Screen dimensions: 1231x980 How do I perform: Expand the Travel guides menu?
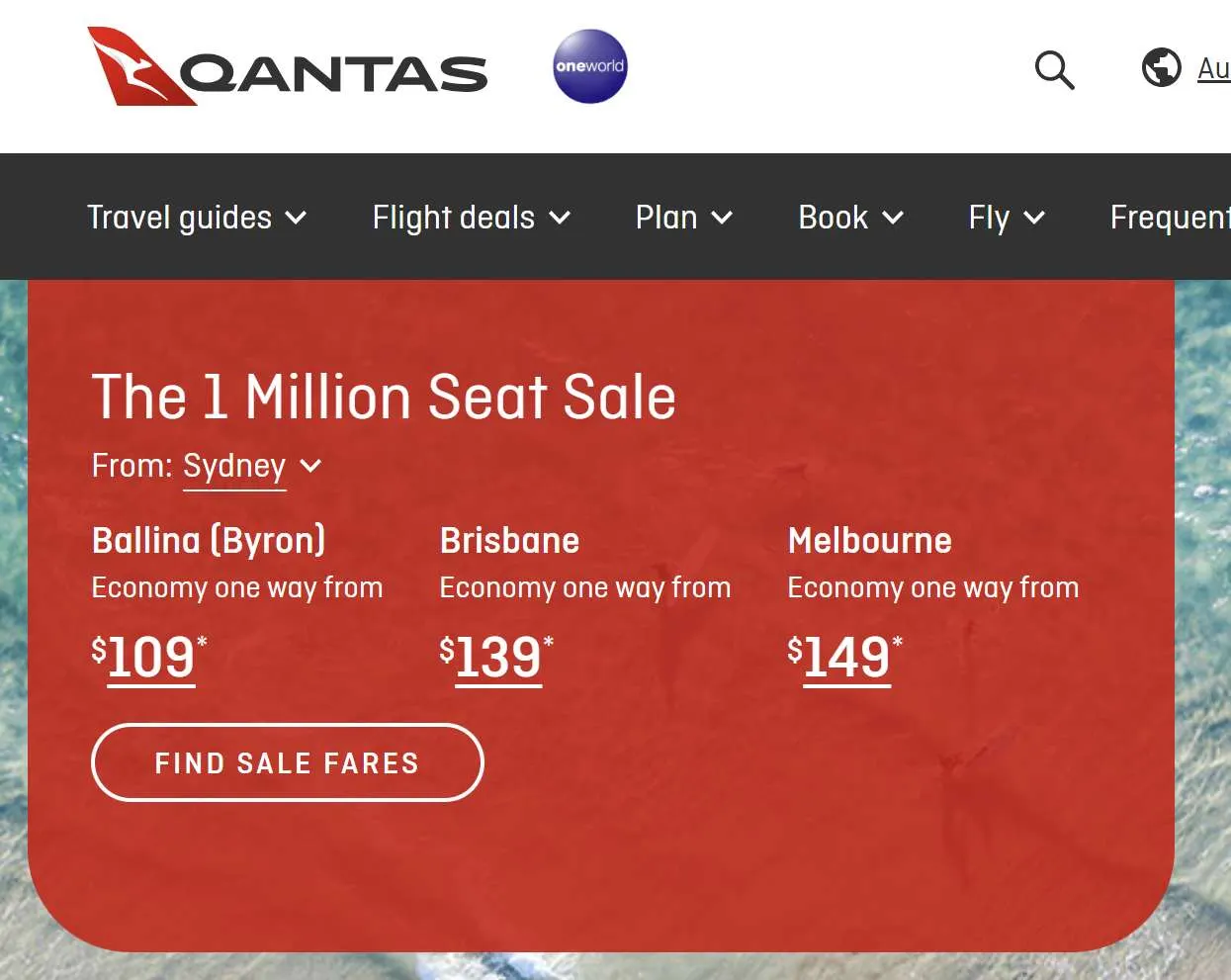(x=197, y=218)
